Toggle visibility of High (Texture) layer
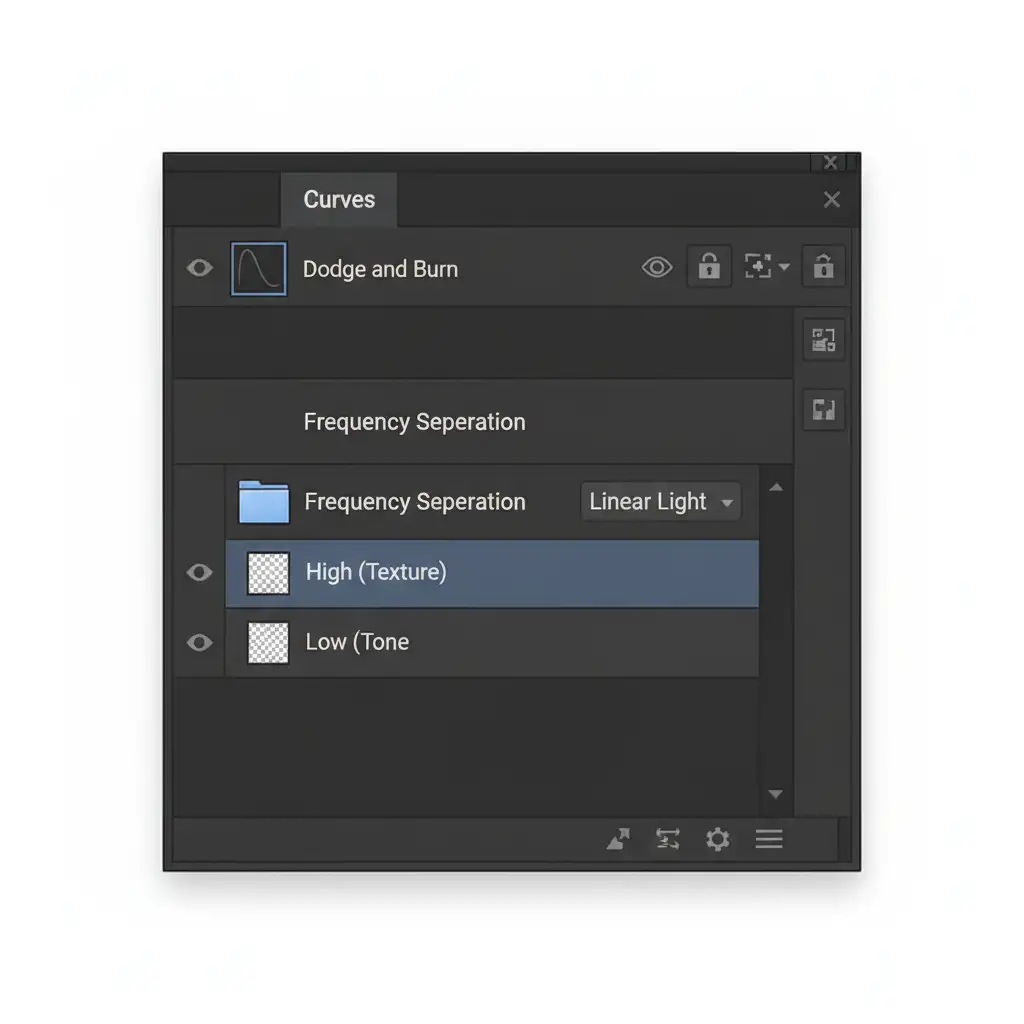This screenshot has height=1024, width=1024. [x=200, y=572]
